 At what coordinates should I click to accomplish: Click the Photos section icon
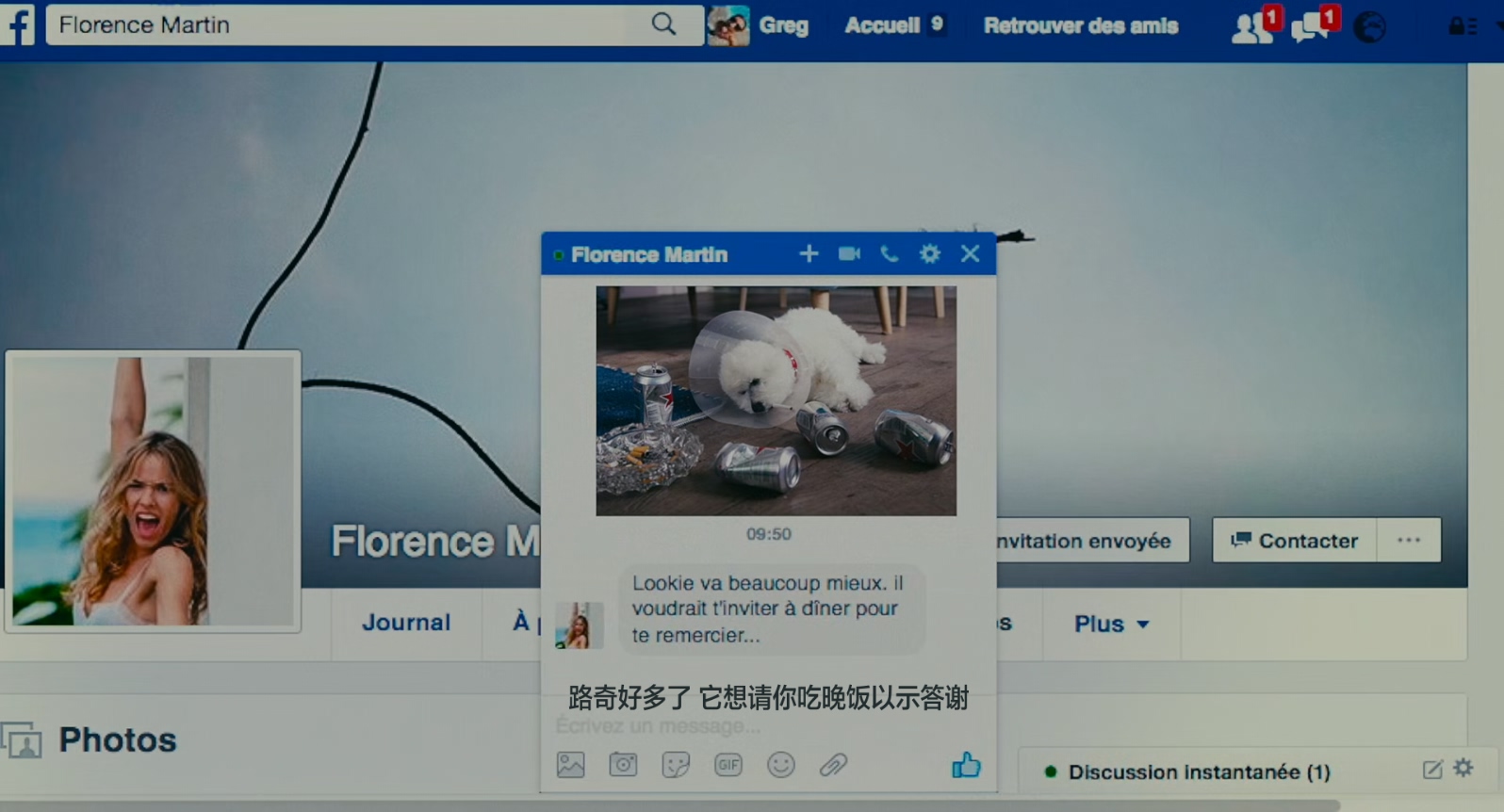tap(21, 740)
